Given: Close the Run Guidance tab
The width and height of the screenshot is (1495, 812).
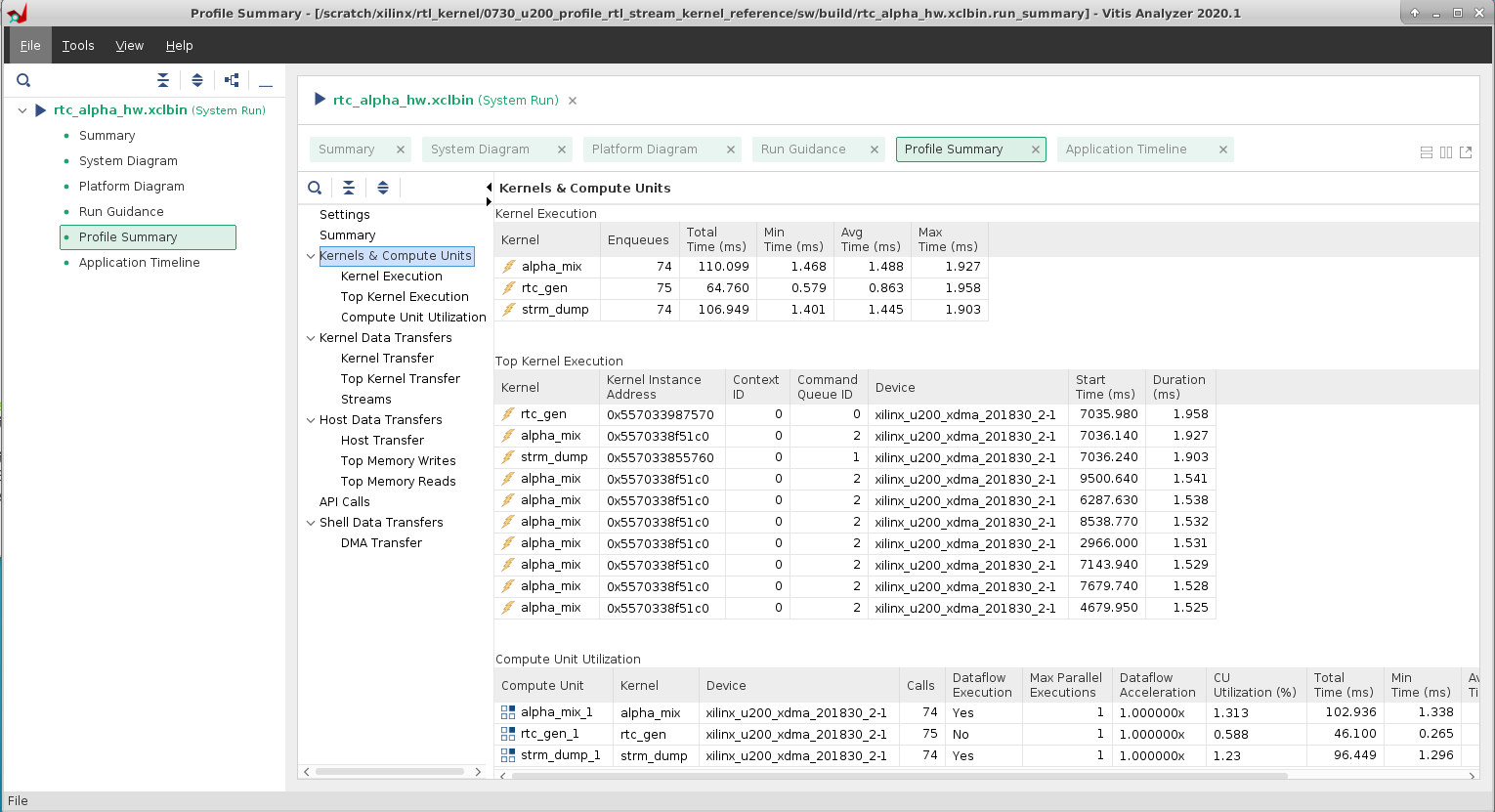Looking at the screenshot, I should pos(875,150).
